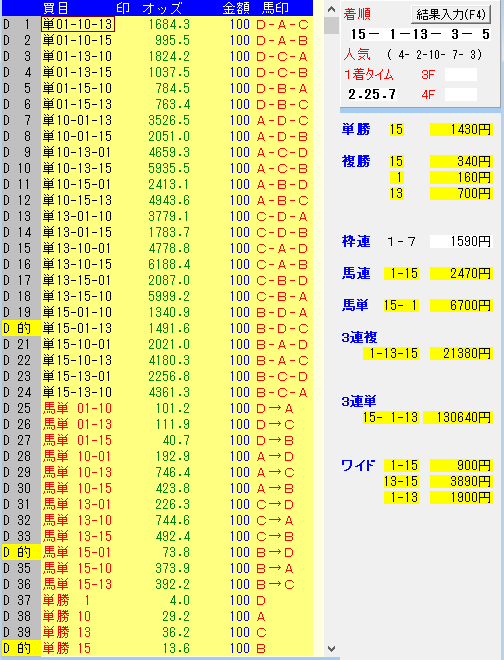This screenshot has height=660, width=504.
Task: Click the ワイド payout 1900円
Action: 461,497
